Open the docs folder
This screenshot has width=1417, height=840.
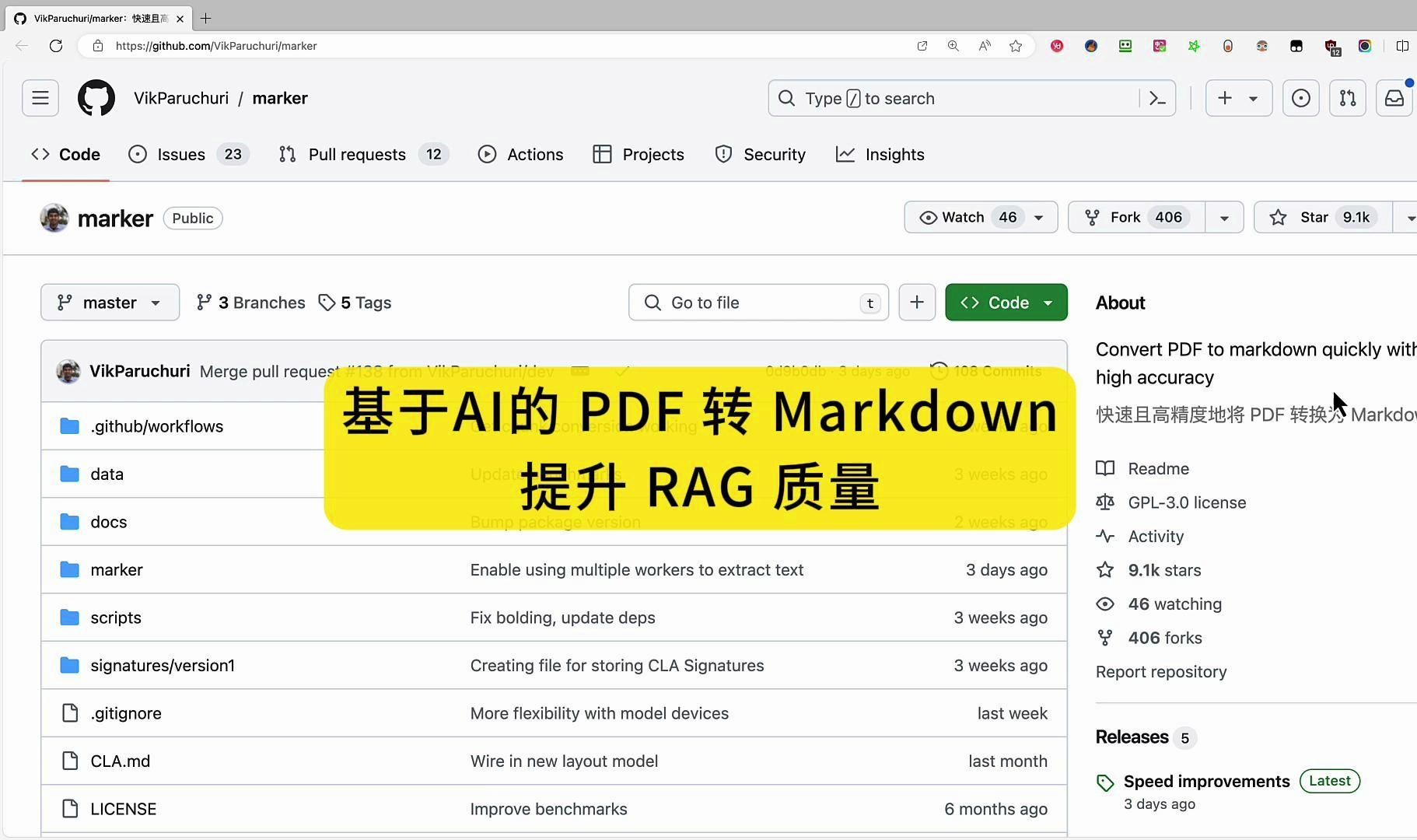(x=109, y=522)
